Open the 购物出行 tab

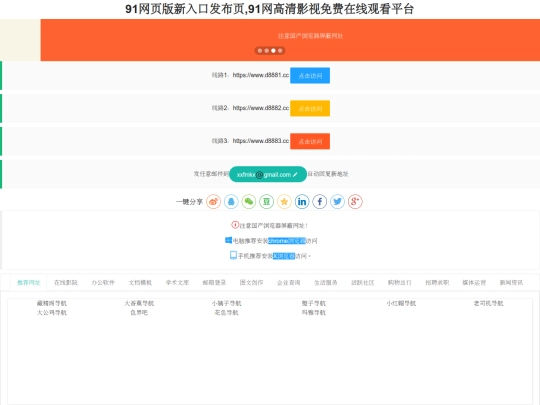point(400,283)
